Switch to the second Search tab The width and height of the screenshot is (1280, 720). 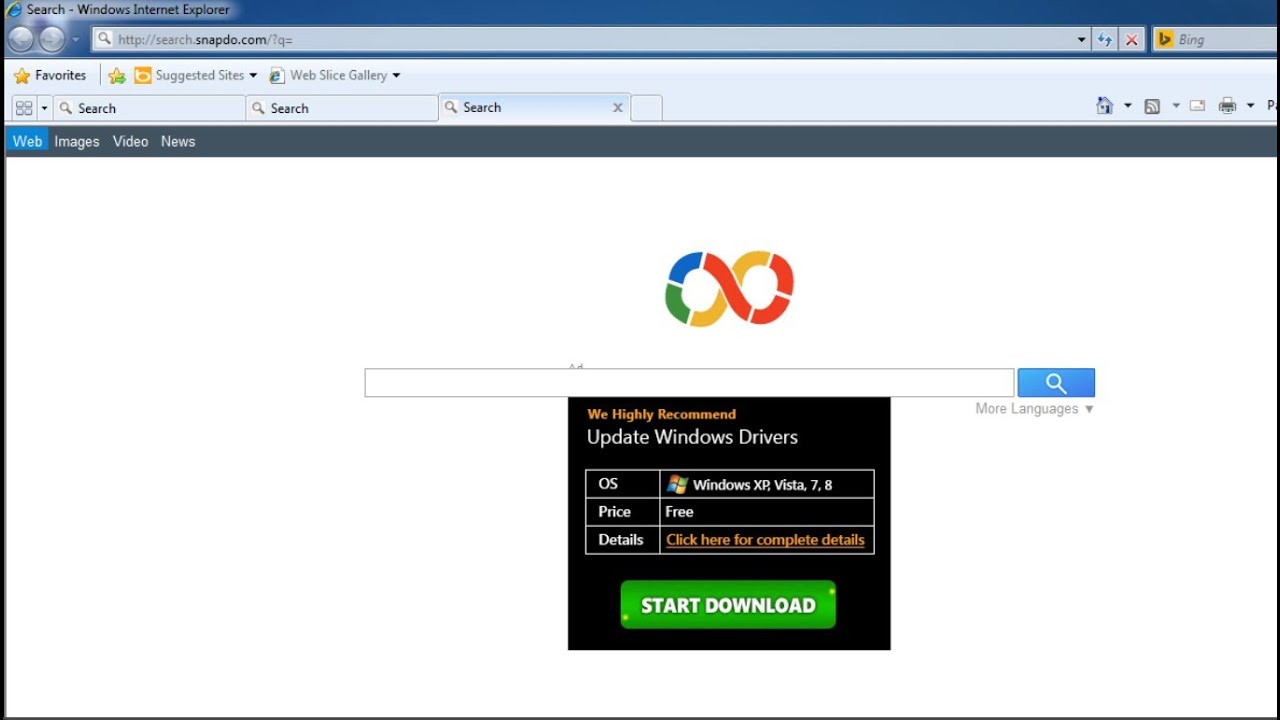tap(342, 108)
